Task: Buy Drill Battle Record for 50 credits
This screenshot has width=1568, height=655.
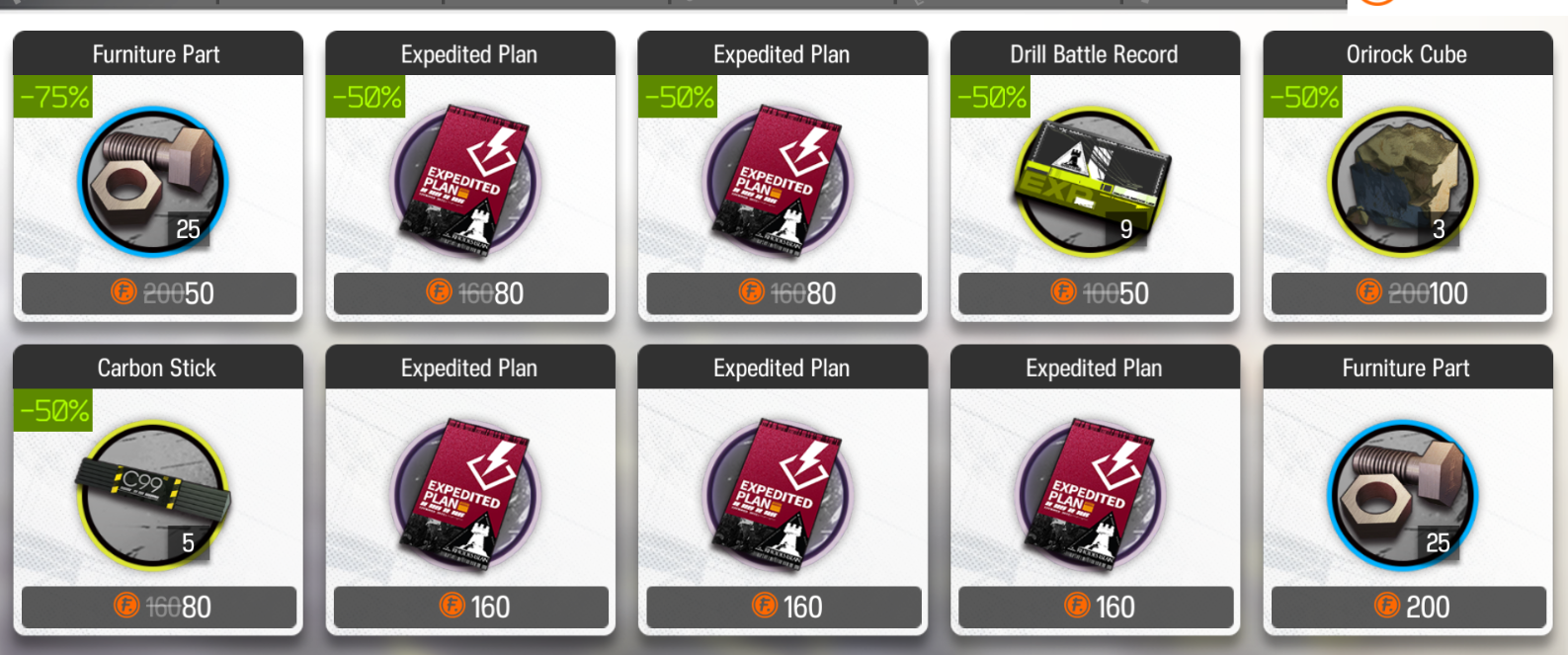Action: tap(1096, 293)
